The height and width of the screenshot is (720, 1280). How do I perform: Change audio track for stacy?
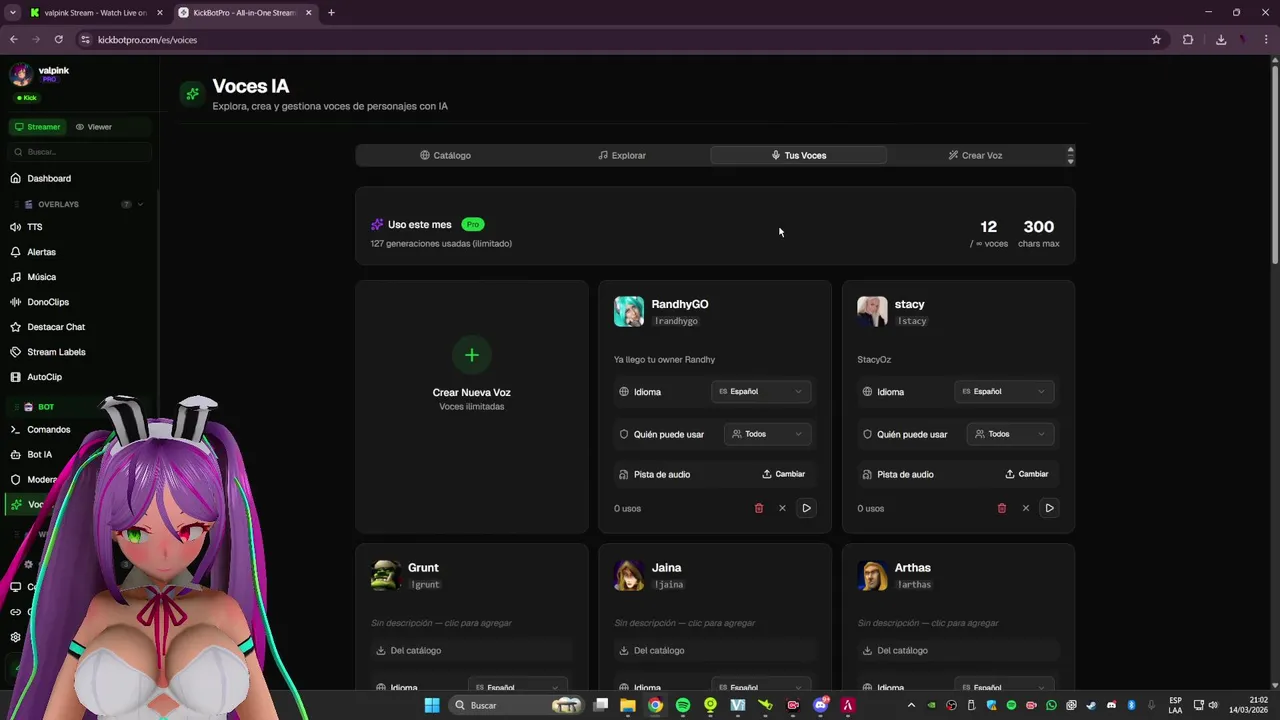click(x=1026, y=474)
